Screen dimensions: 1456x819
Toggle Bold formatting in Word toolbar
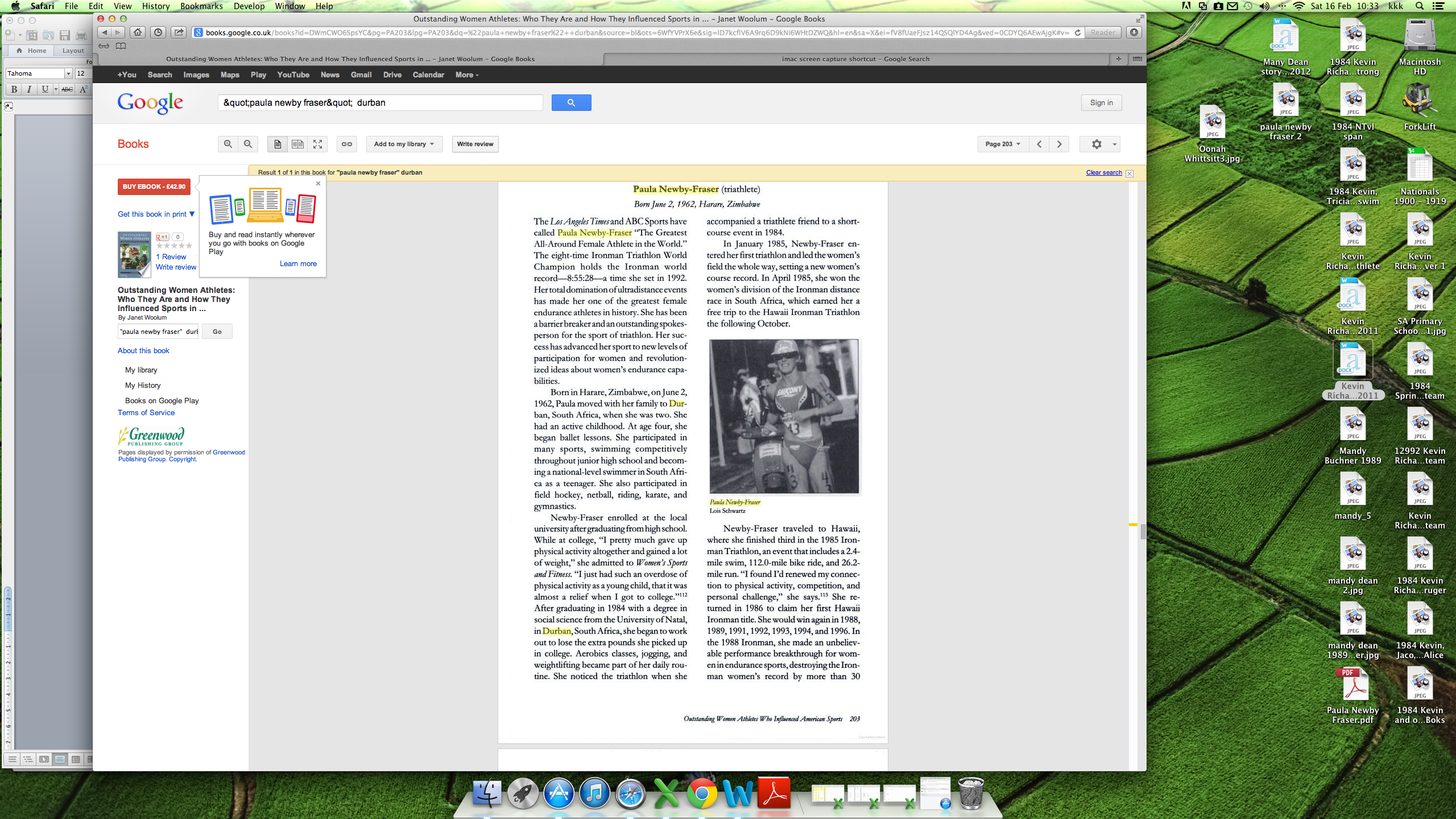(14, 89)
